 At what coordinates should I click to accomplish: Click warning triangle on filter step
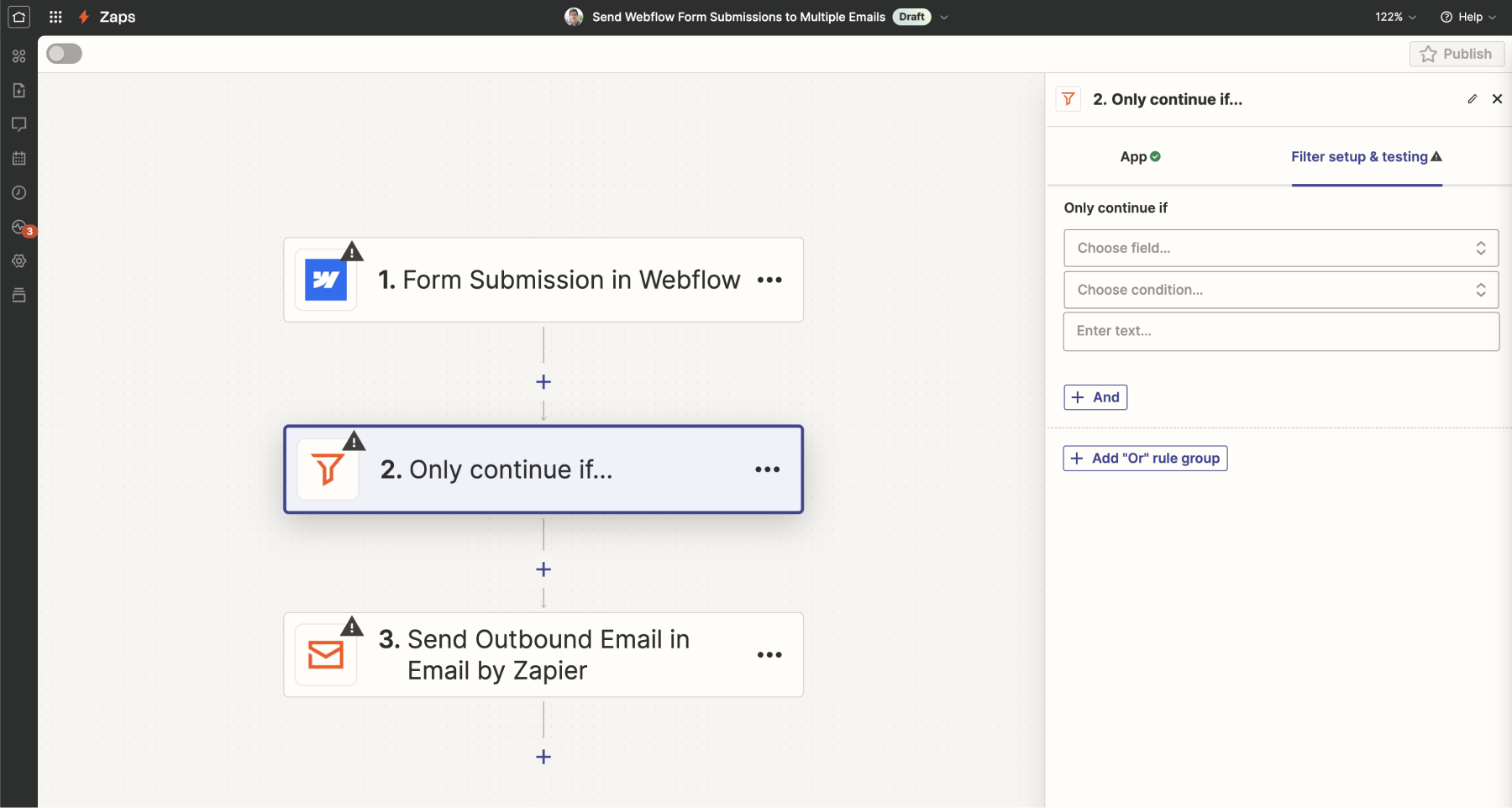[354, 441]
